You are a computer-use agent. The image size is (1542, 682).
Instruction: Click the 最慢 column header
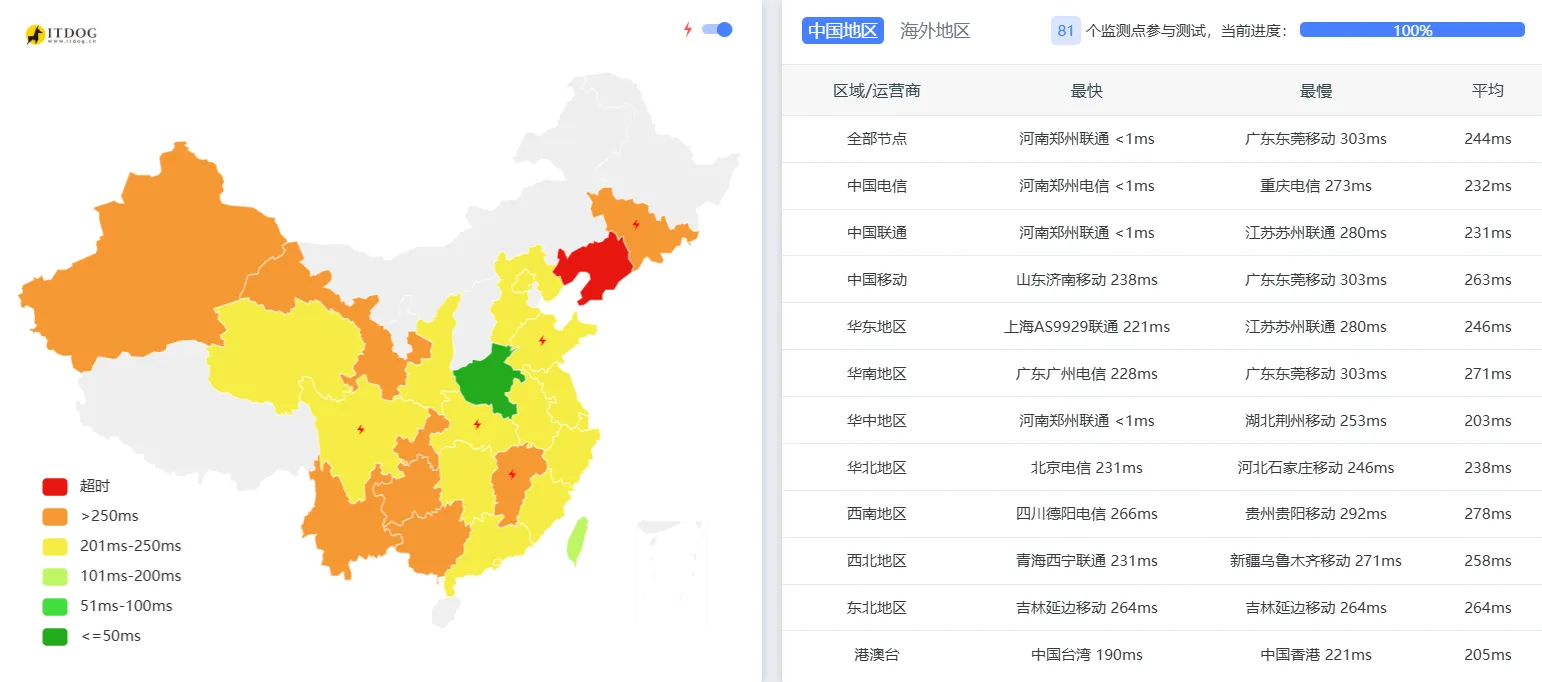pyautogui.click(x=1316, y=91)
